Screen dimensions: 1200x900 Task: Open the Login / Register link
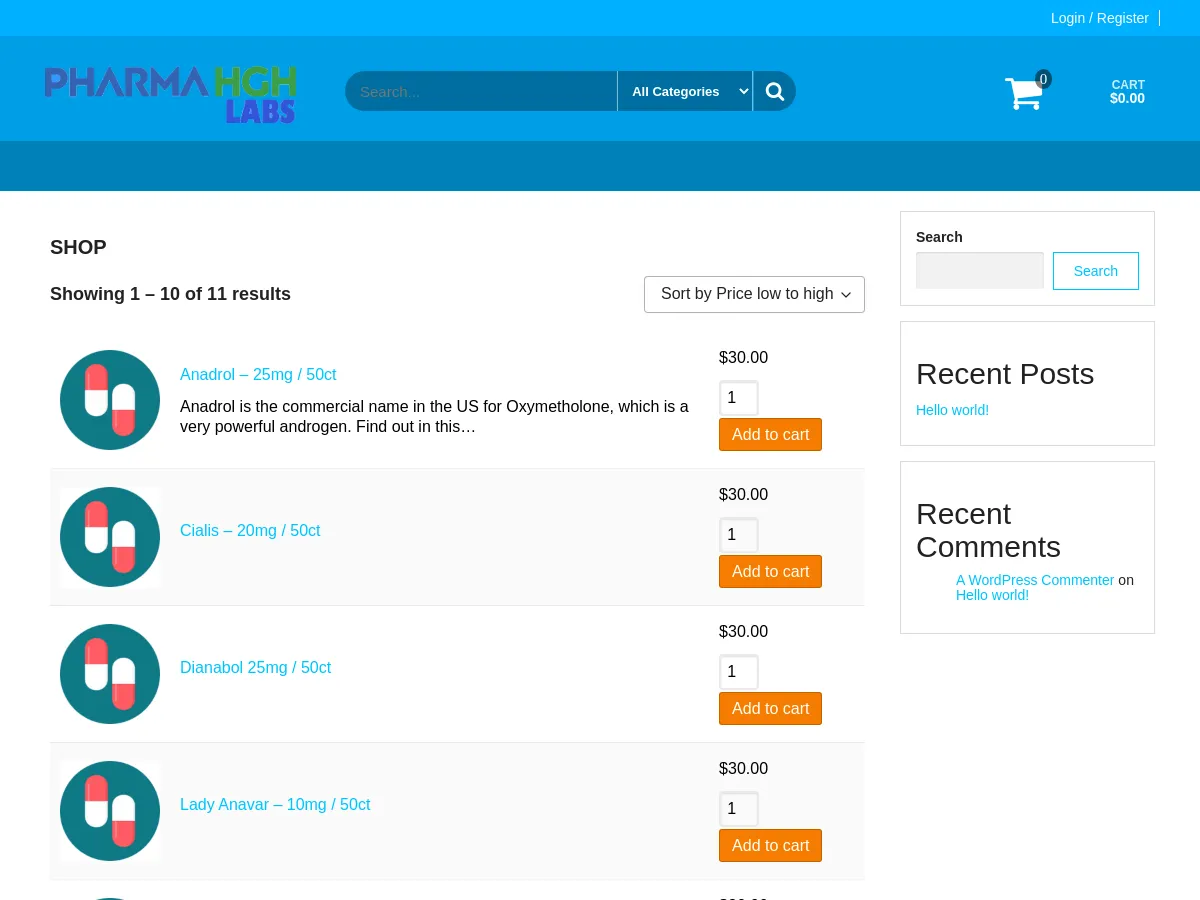1099,18
